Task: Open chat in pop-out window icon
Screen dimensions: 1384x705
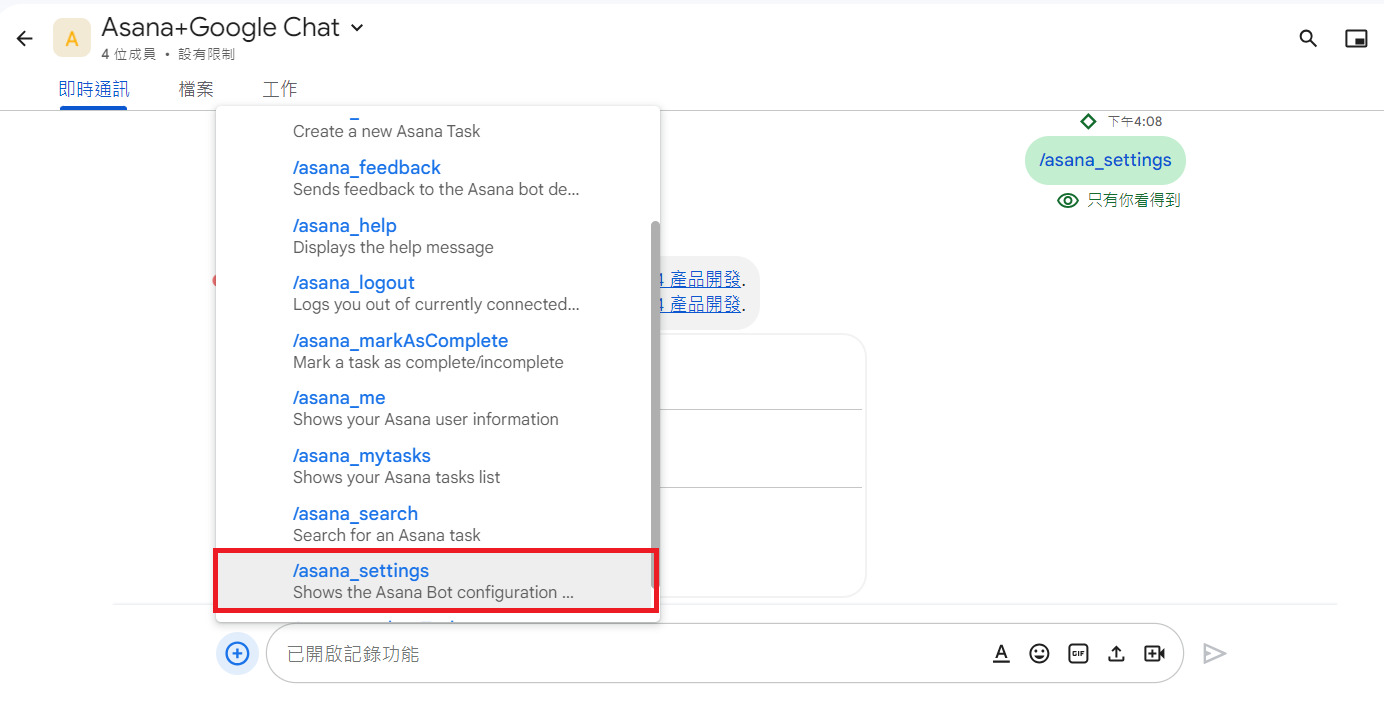Action: click(1356, 39)
